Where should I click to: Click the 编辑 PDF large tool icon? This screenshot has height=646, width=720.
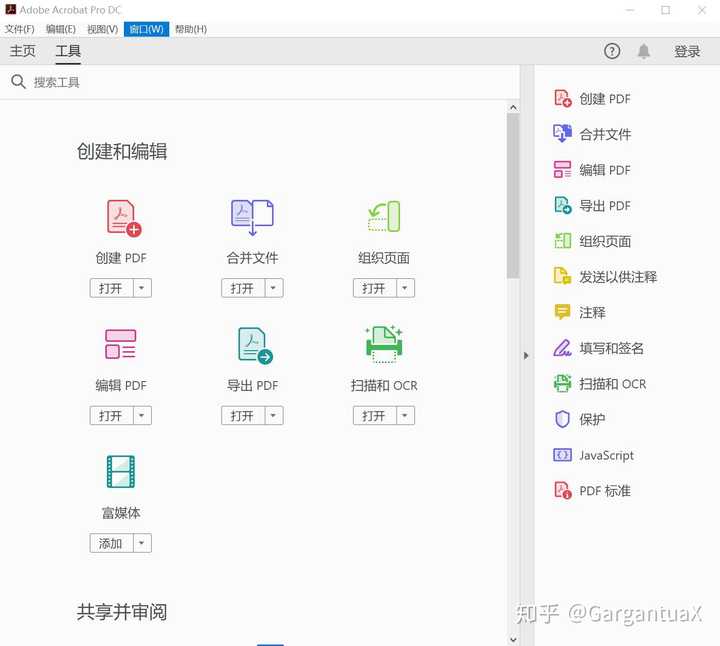point(120,344)
